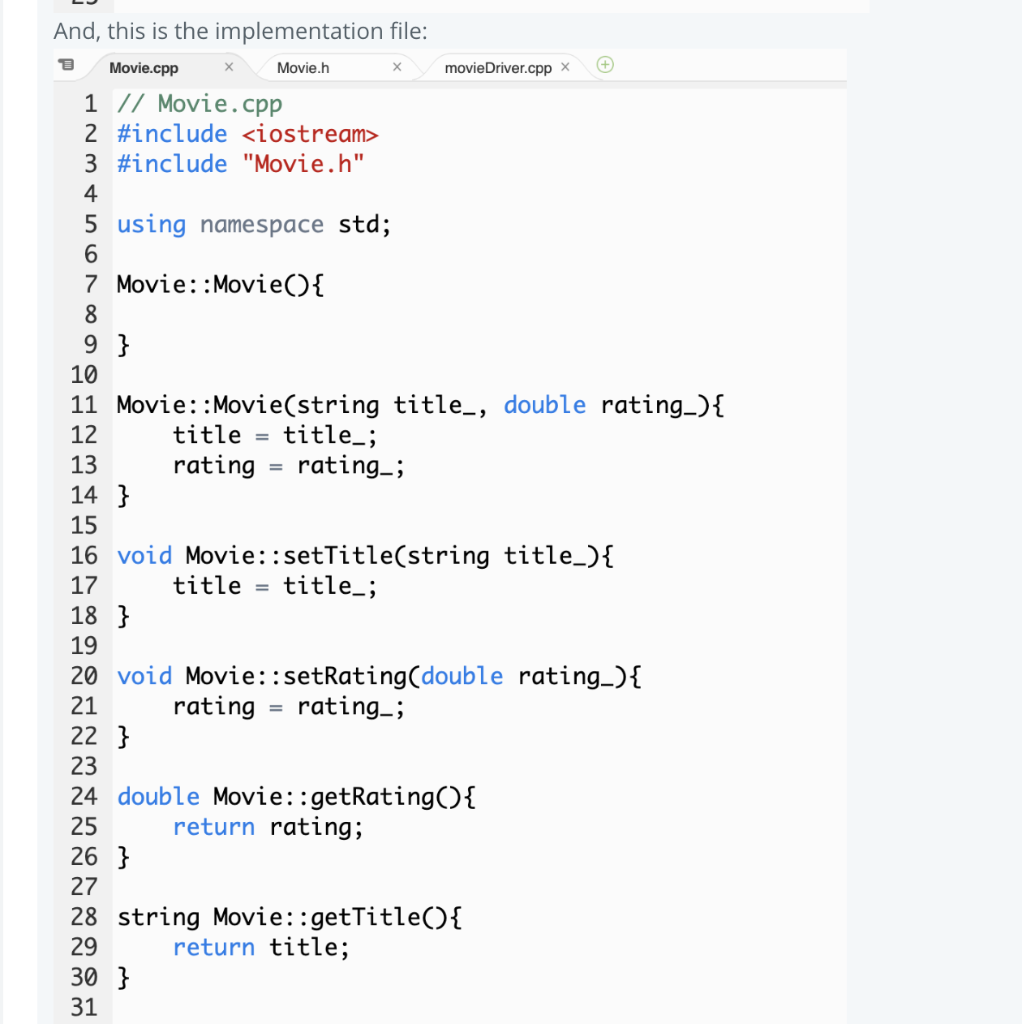
Task: Close the active Movie.cpp tab
Action: click(x=228, y=66)
